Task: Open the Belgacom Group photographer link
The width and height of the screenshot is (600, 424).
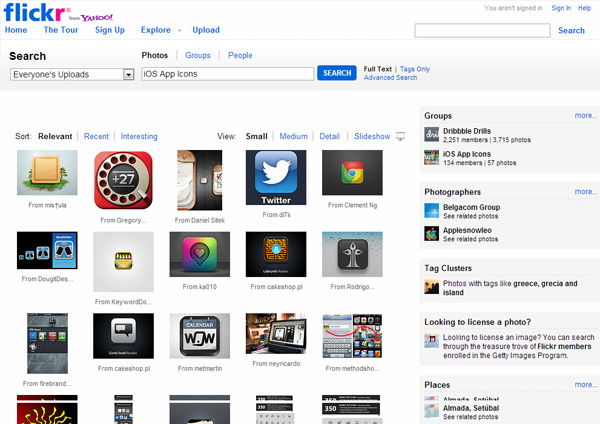Action: pos(471,207)
